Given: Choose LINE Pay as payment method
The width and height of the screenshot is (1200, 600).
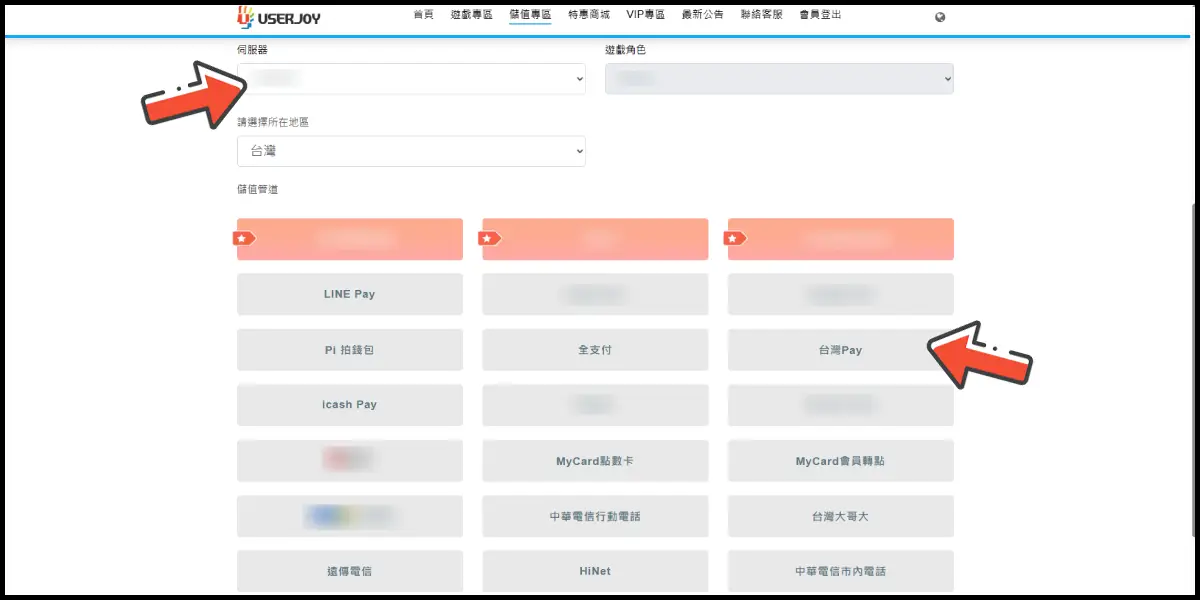Looking at the screenshot, I should pos(350,294).
